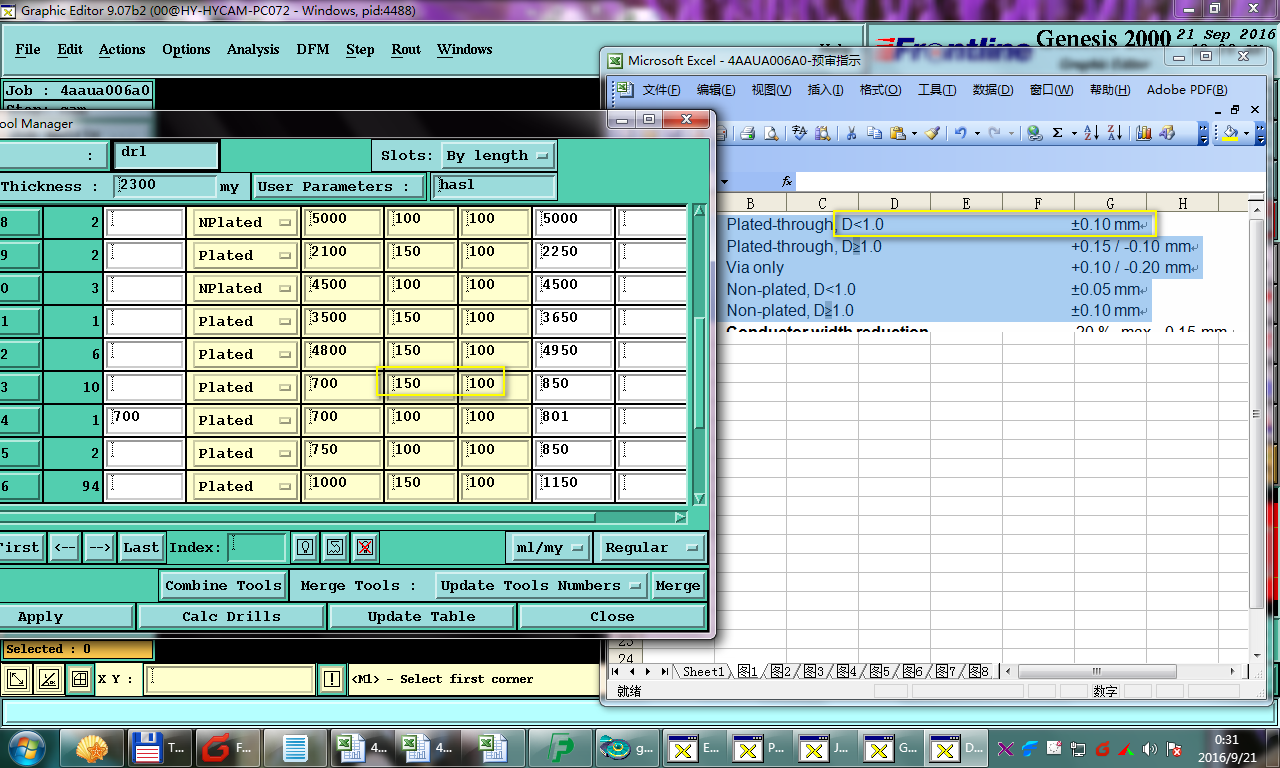Select Excel cell 'Non-plated, D<1.0'

[791, 289]
